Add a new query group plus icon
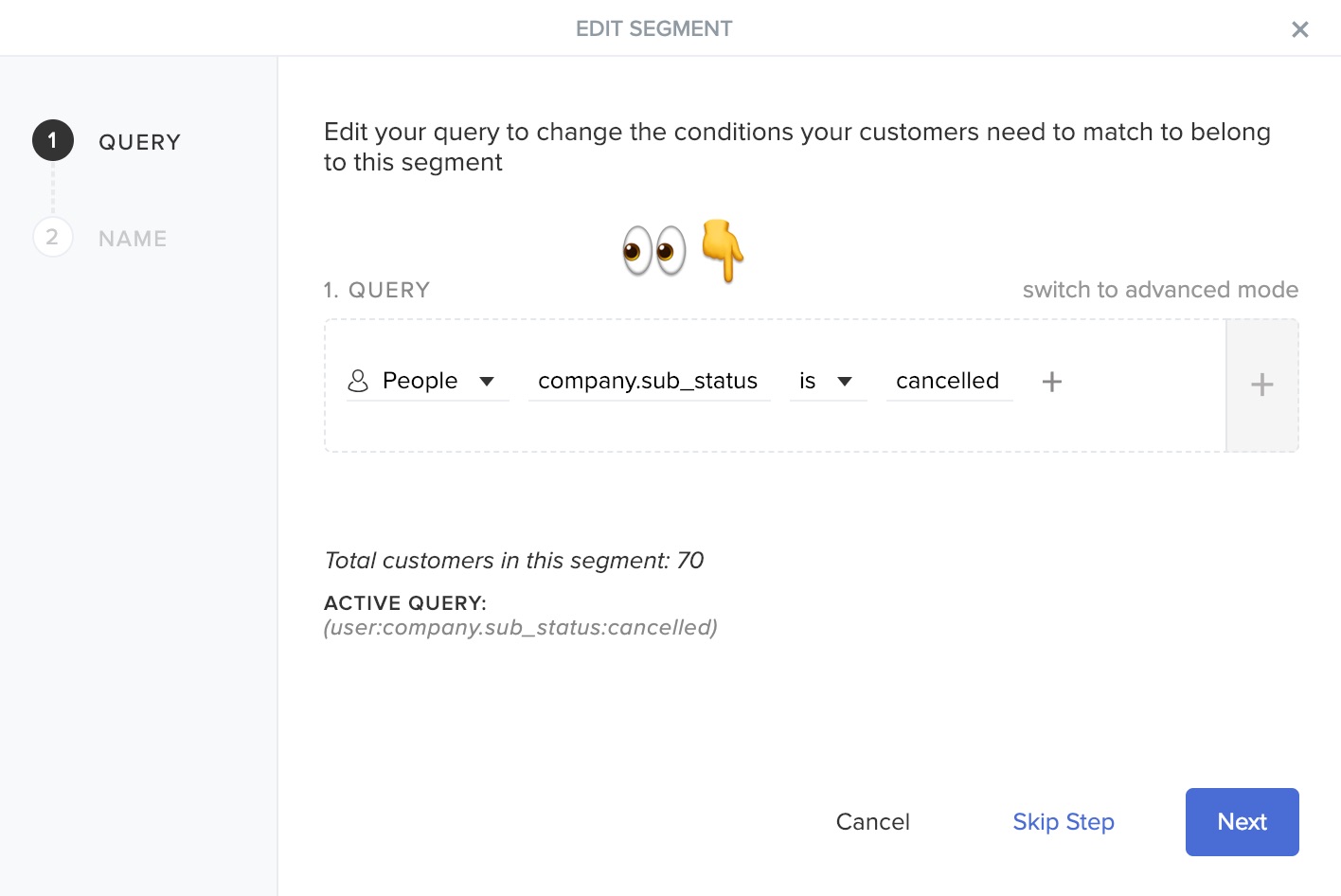Image resolution: width=1341 pixels, height=896 pixels. point(1261,385)
